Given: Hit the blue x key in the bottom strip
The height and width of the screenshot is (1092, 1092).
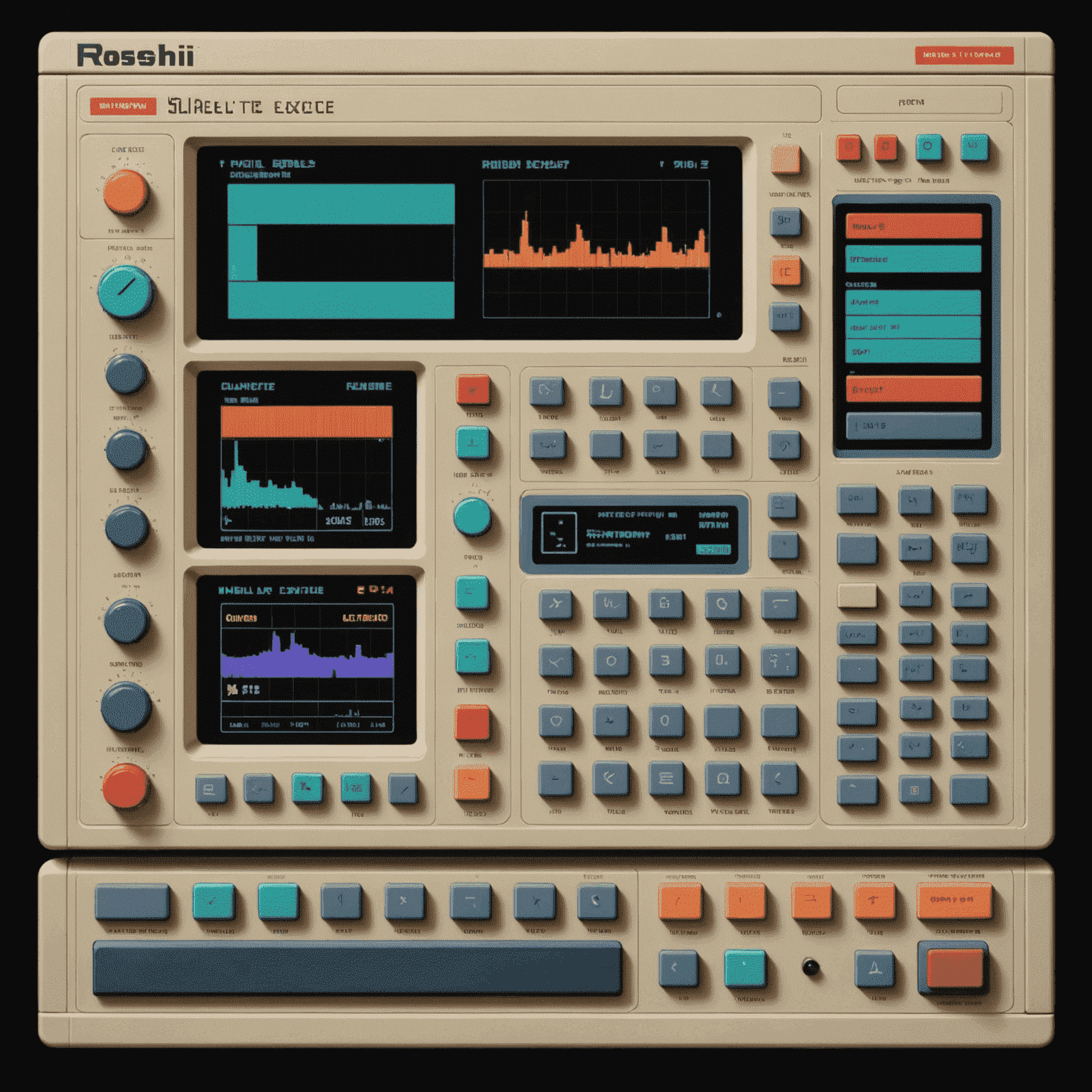Looking at the screenshot, I should click(x=404, y=901).
